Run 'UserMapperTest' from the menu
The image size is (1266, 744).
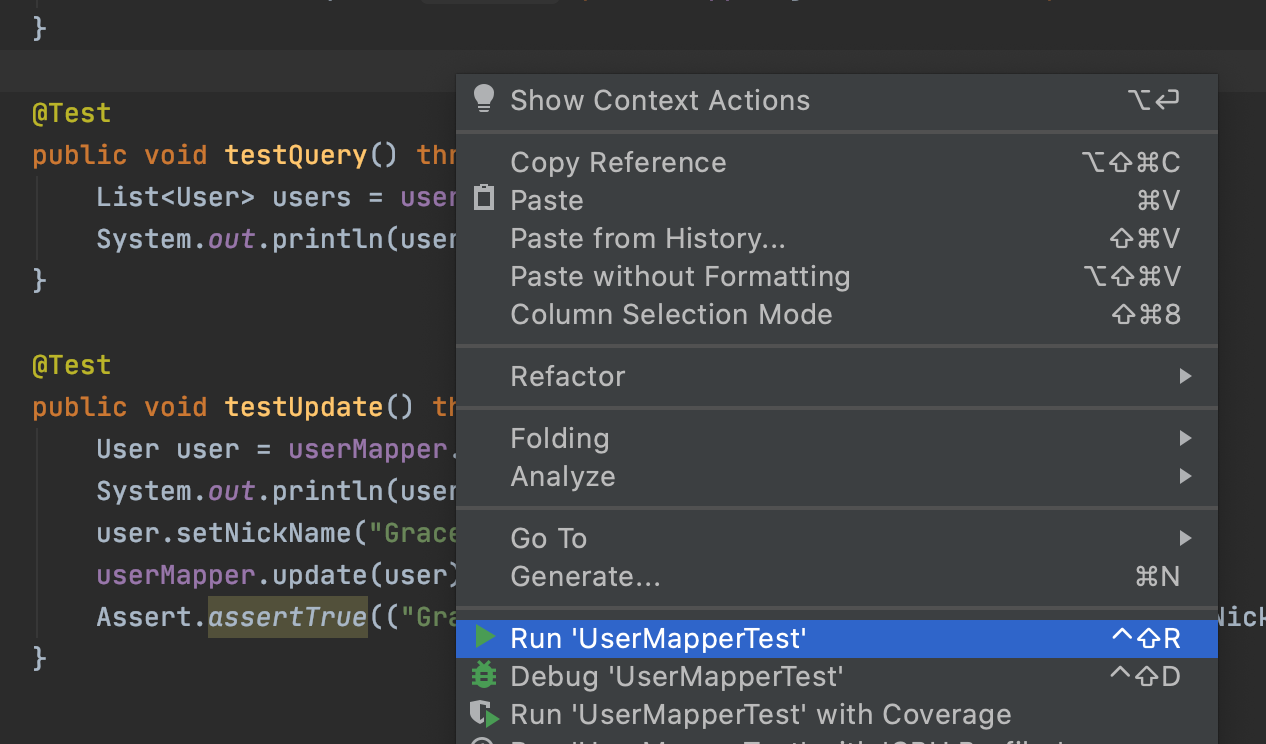click(658, 638)
